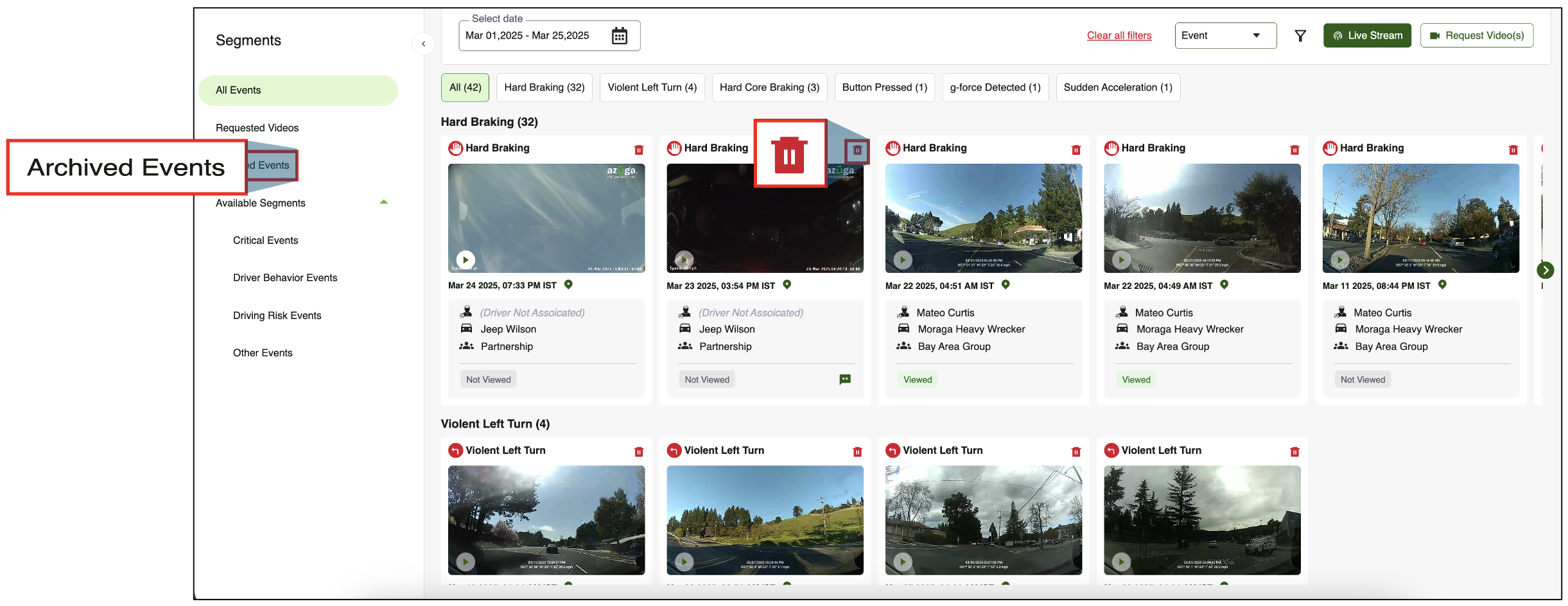The image size is (1568, 606).
Task: Select the Sudden Acceleration (1) tab
Action: coord(1117,87)
